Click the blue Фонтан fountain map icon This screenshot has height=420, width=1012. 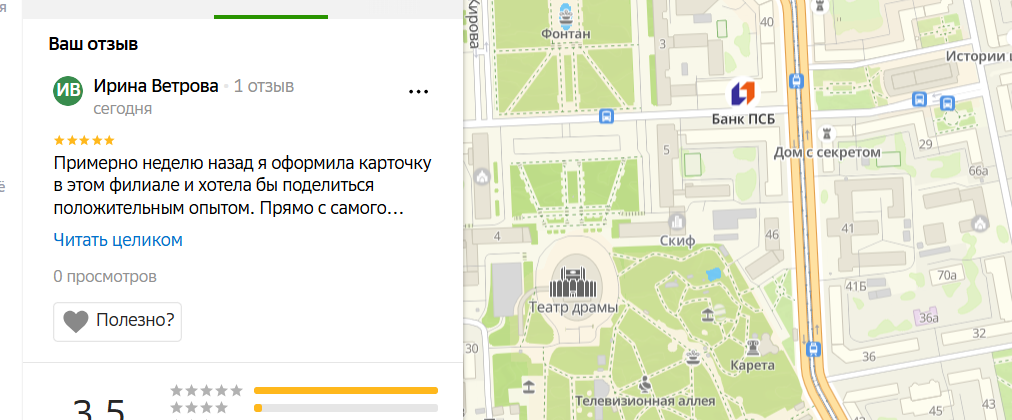[x=566, y=14]
